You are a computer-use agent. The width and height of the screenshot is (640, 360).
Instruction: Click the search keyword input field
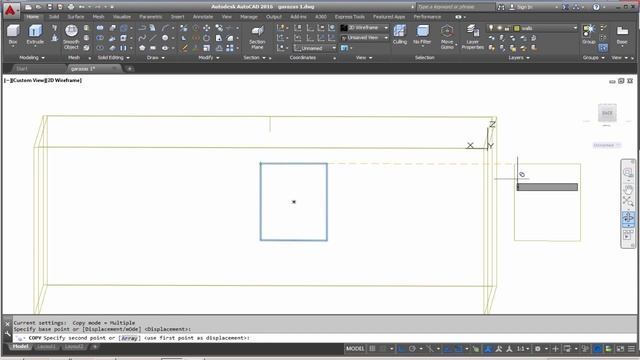[455, 7]
